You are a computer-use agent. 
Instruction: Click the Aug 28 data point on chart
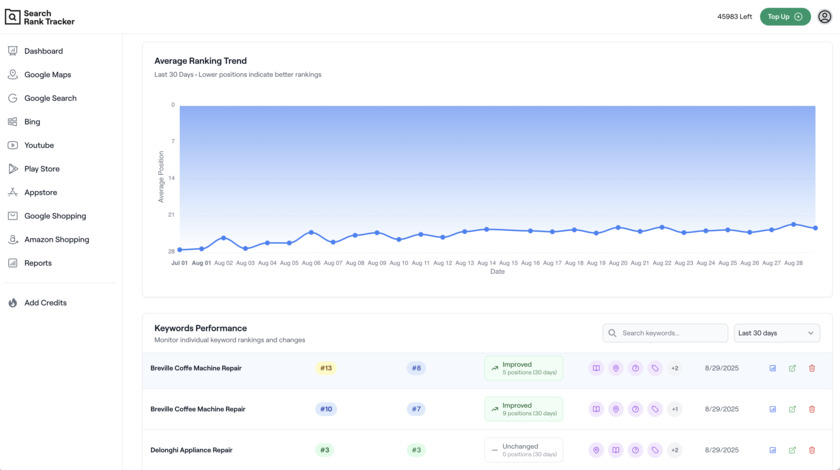(794, 225)
